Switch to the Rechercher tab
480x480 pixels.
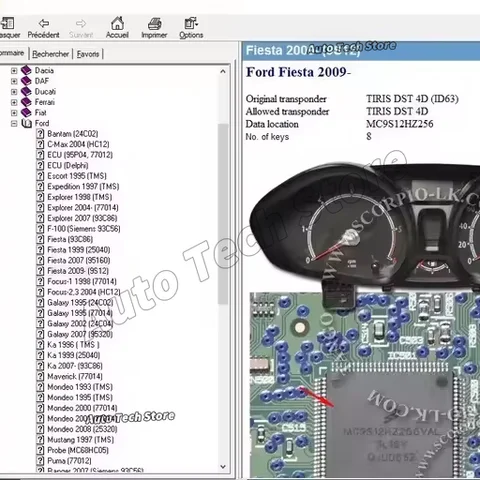[51, 54]
